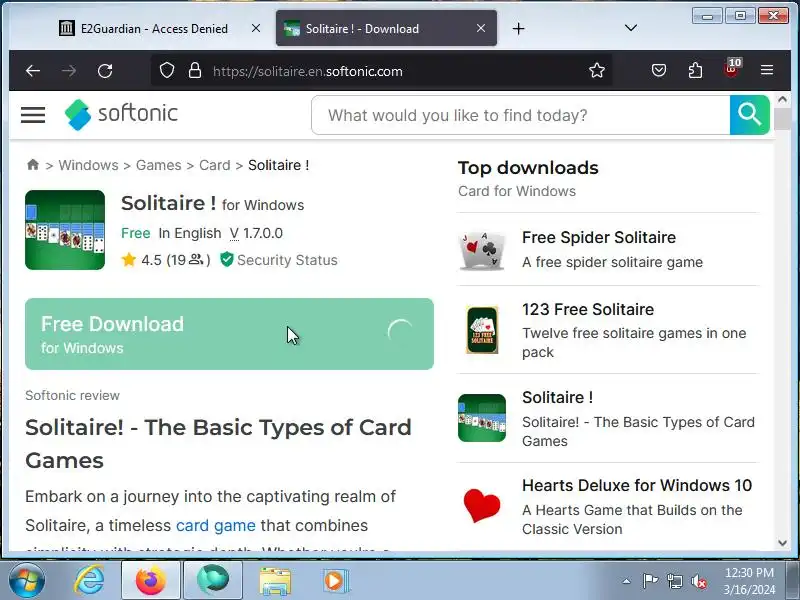800x600 pixels.
Task: Close the E2Guardian tab
Action: point(256,28)
